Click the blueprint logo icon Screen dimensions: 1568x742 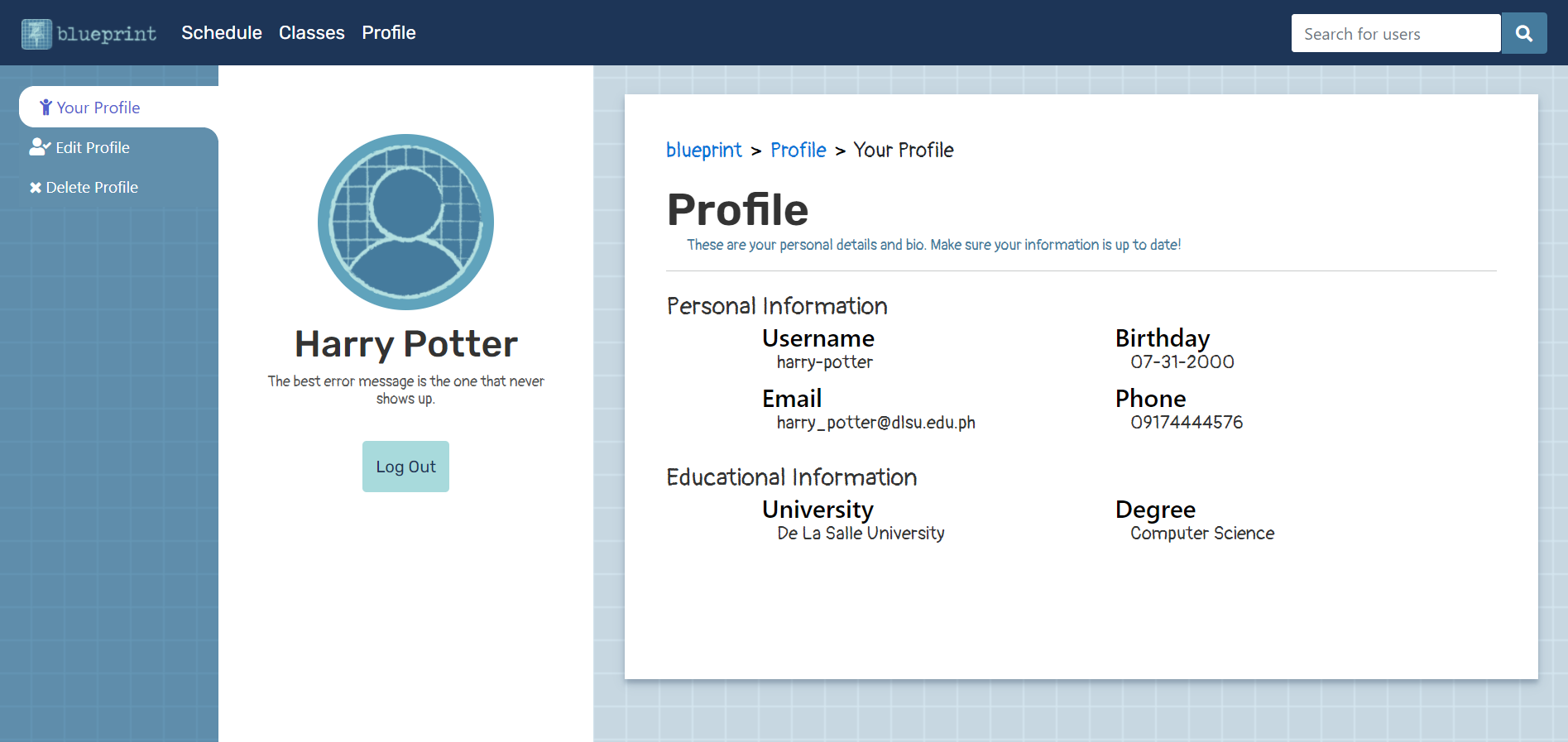point(36,34)
